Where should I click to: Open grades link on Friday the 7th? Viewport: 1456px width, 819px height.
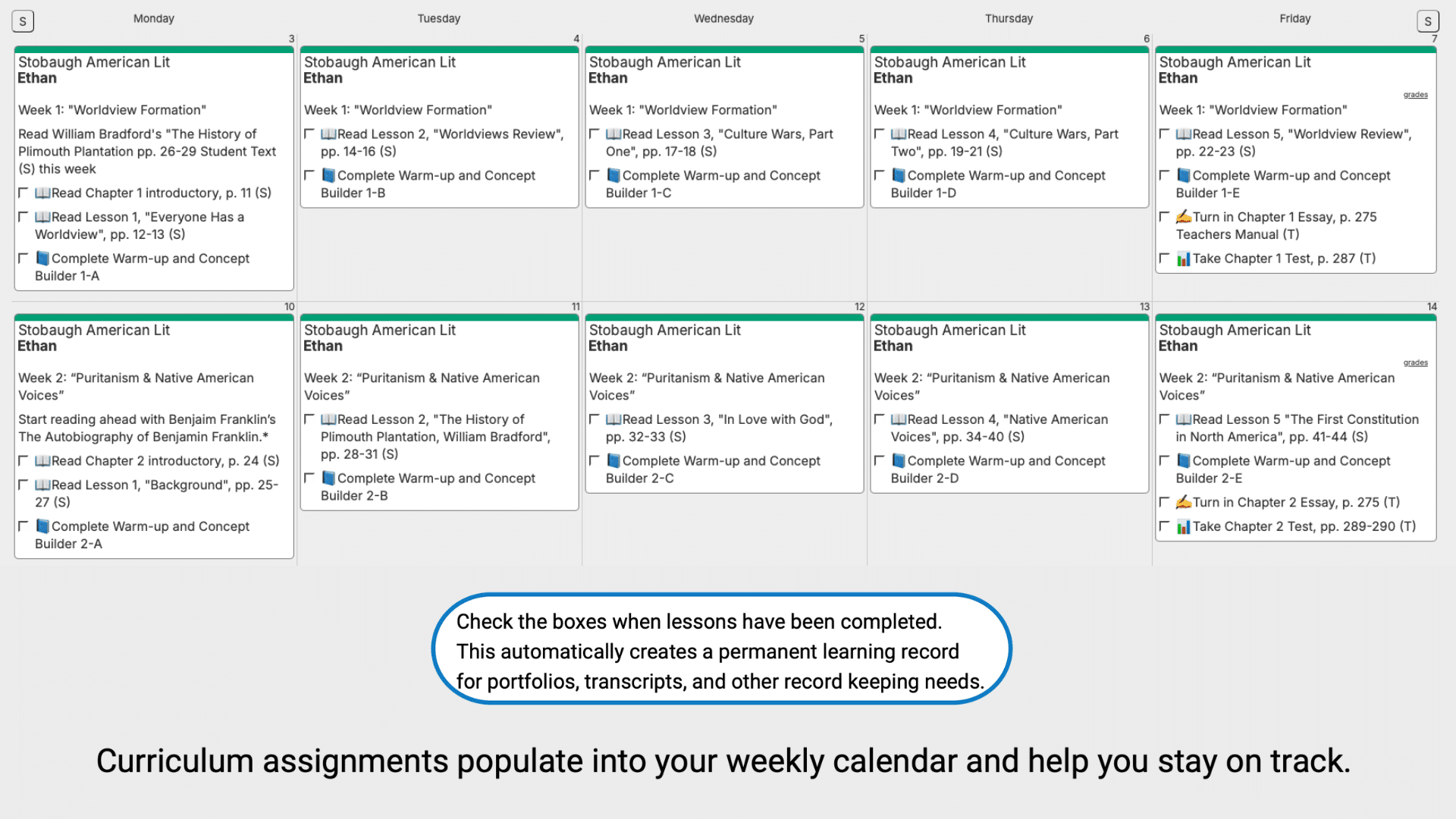coord(1415,95)
